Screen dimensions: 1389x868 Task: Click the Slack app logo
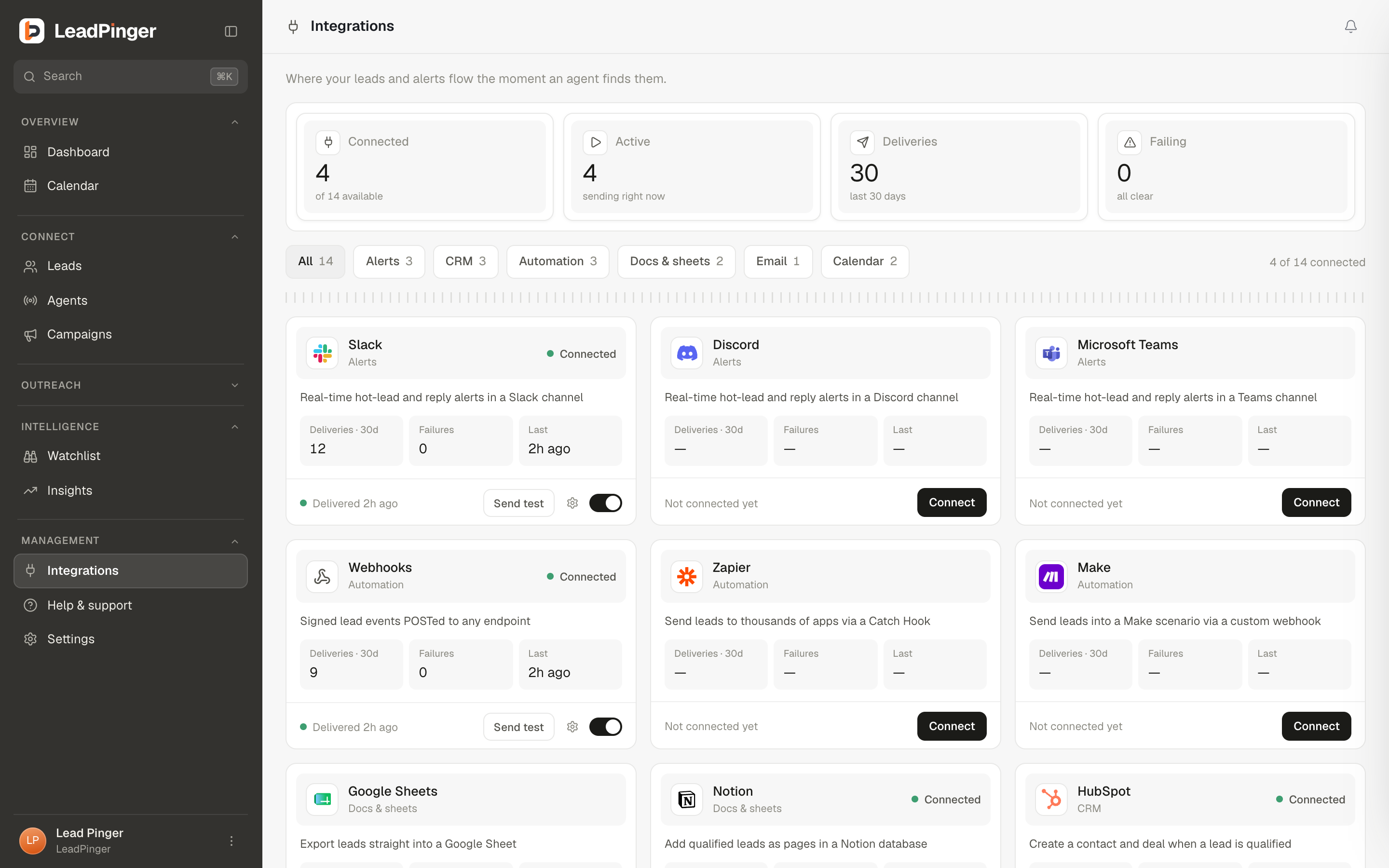coord(323,353)
